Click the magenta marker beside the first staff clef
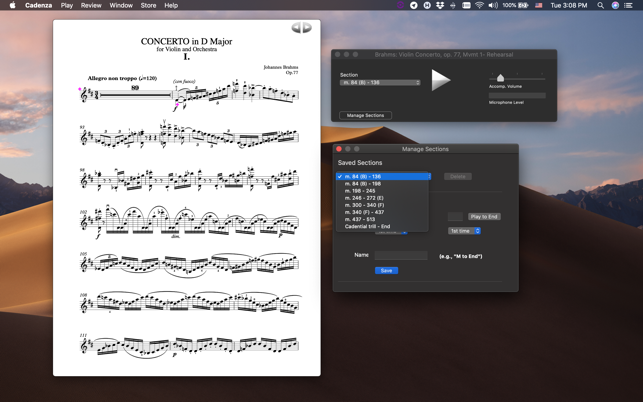The width and height of the screenshot is (643, 402). pyautogui.click(x=80, y=89)
